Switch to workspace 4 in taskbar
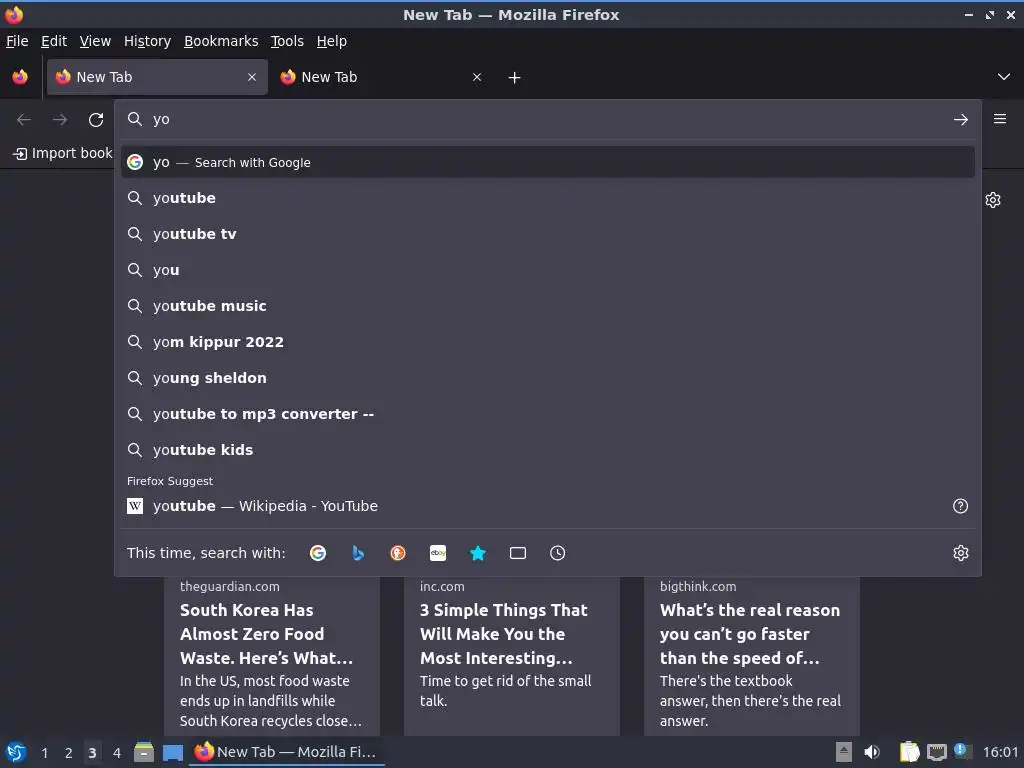1024x768 pixels. pos(117,753)
